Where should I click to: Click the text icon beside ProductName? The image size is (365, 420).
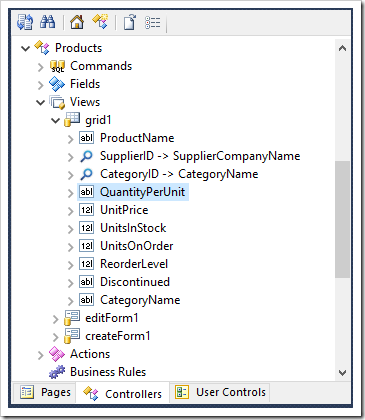[x=86, y=138]
